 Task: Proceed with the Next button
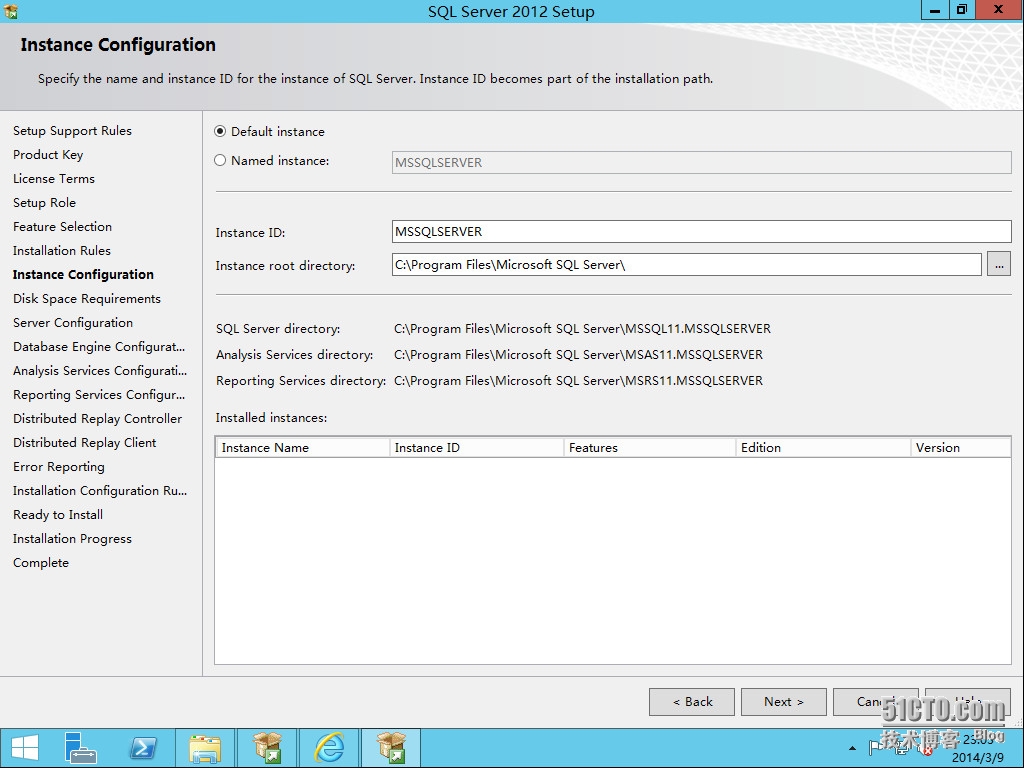click(x=784, y=701)
